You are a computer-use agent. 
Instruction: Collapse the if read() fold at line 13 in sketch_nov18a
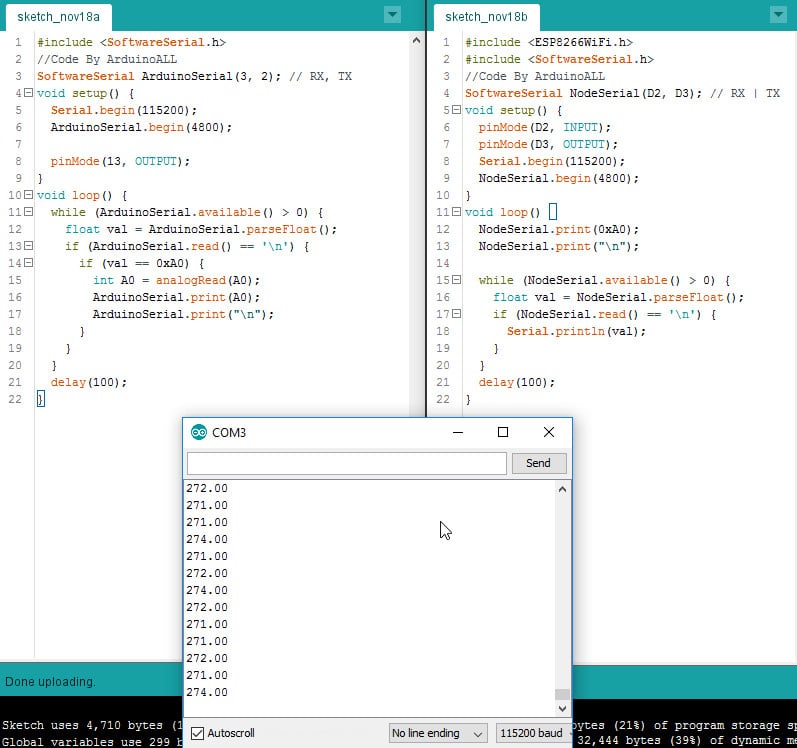click(28, 245)
